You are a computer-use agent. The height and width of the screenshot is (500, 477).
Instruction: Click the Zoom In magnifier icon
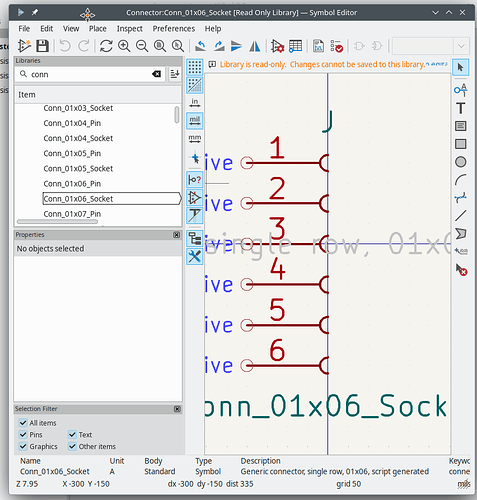tap(124, 46)
